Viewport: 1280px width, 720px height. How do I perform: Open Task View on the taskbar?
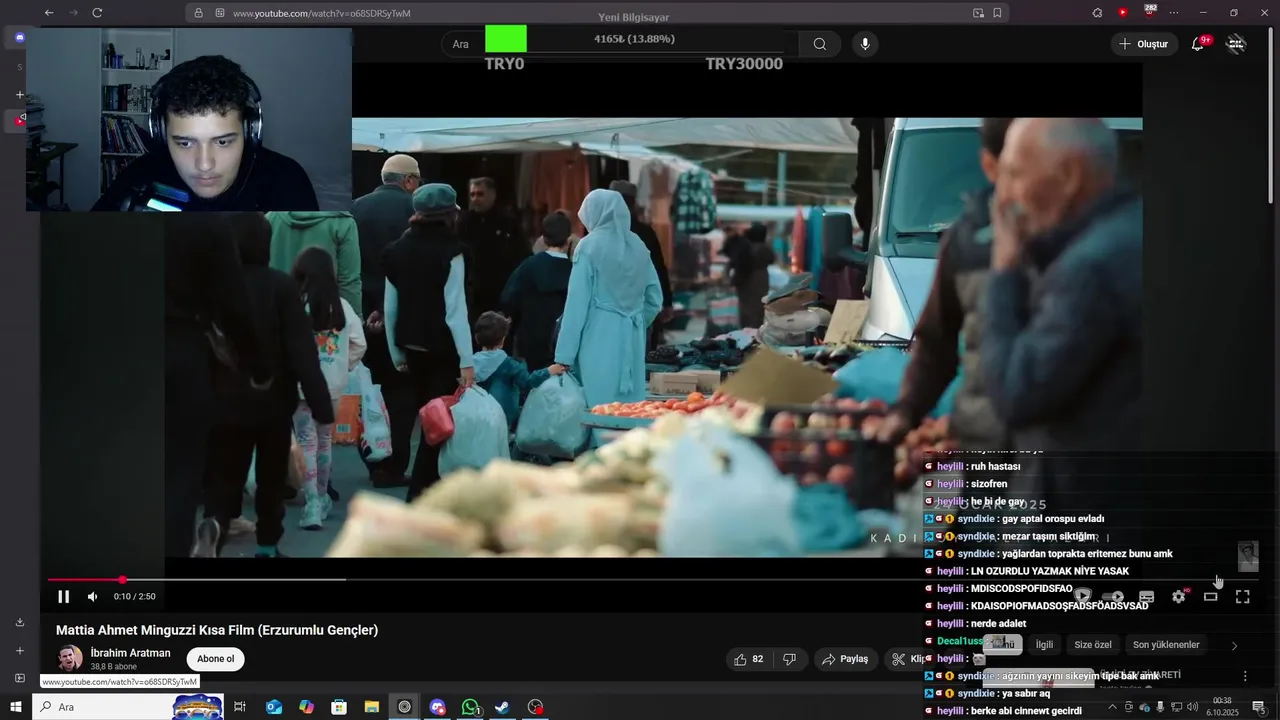tap(240, 707)
